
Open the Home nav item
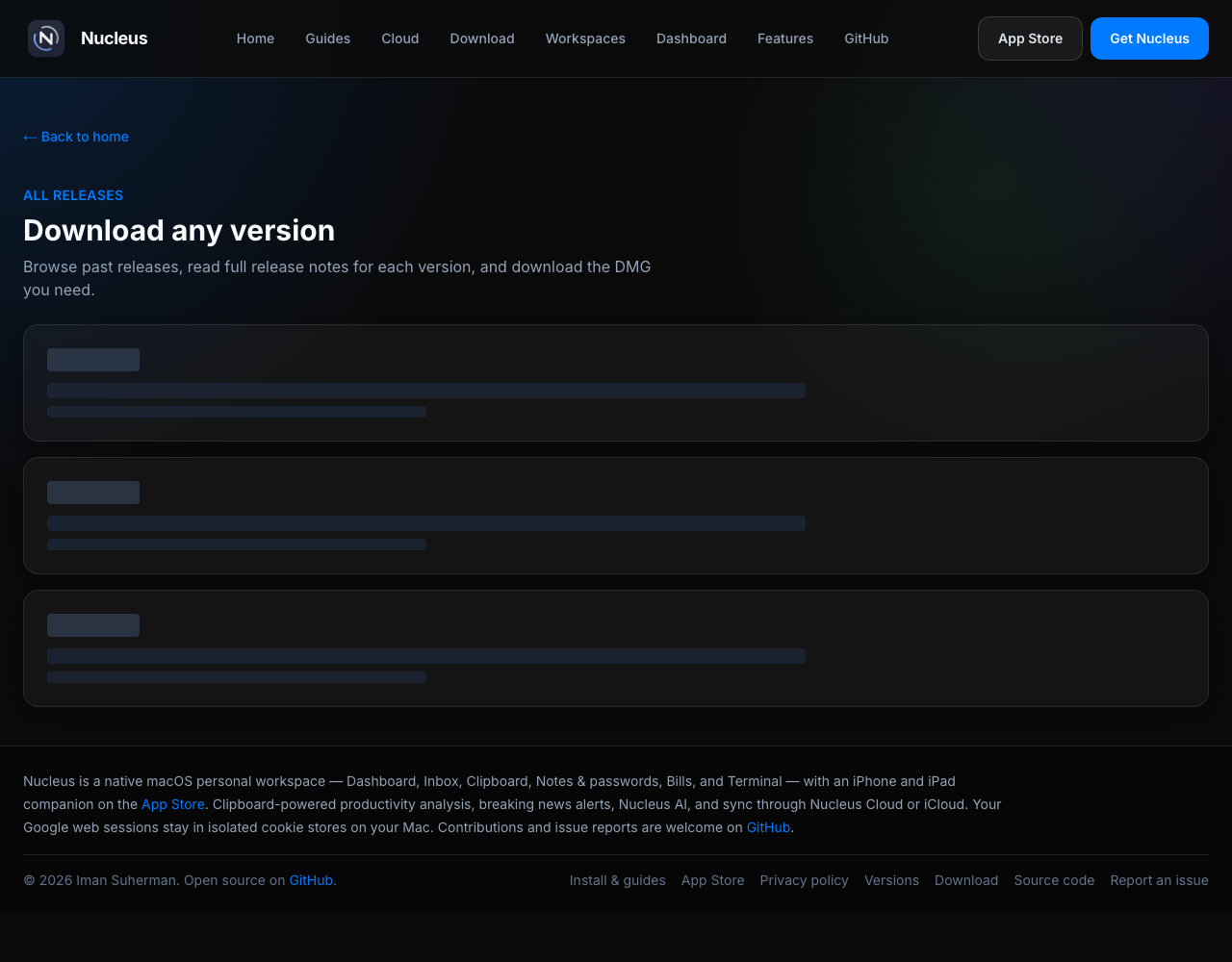click(x=255, y=38)
